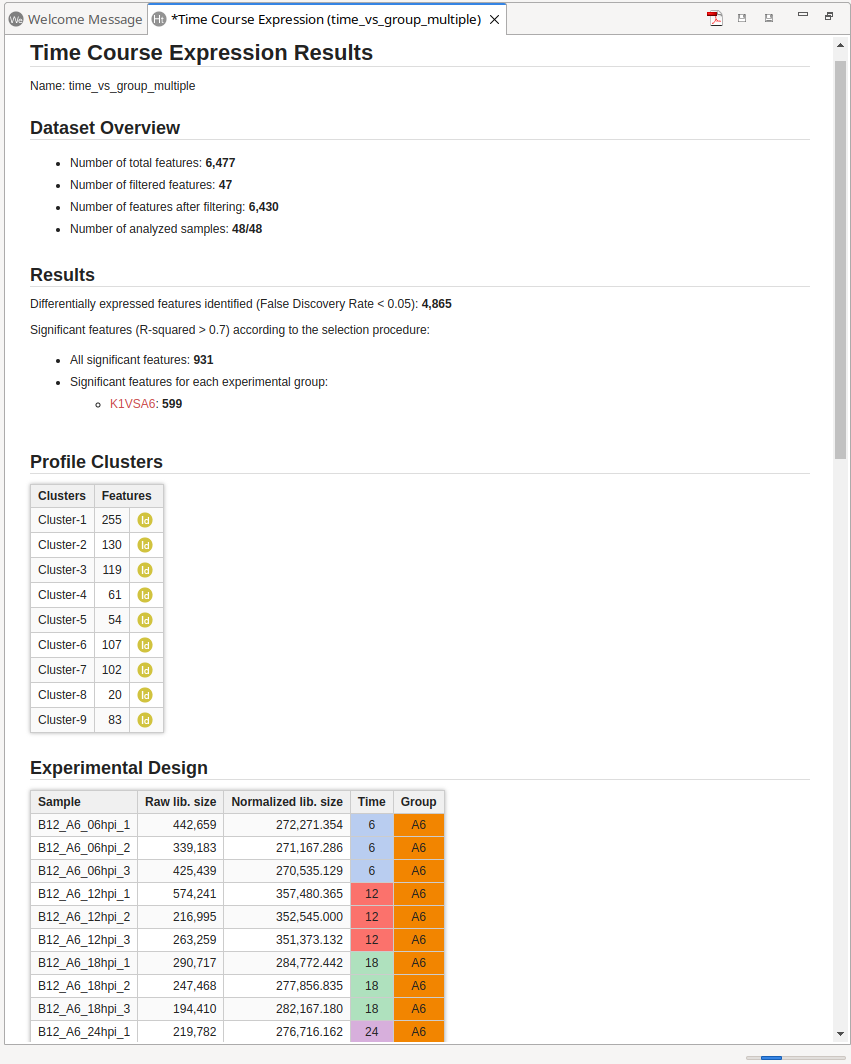
Task: Export the report as PDF
Action: coord(715,18)
